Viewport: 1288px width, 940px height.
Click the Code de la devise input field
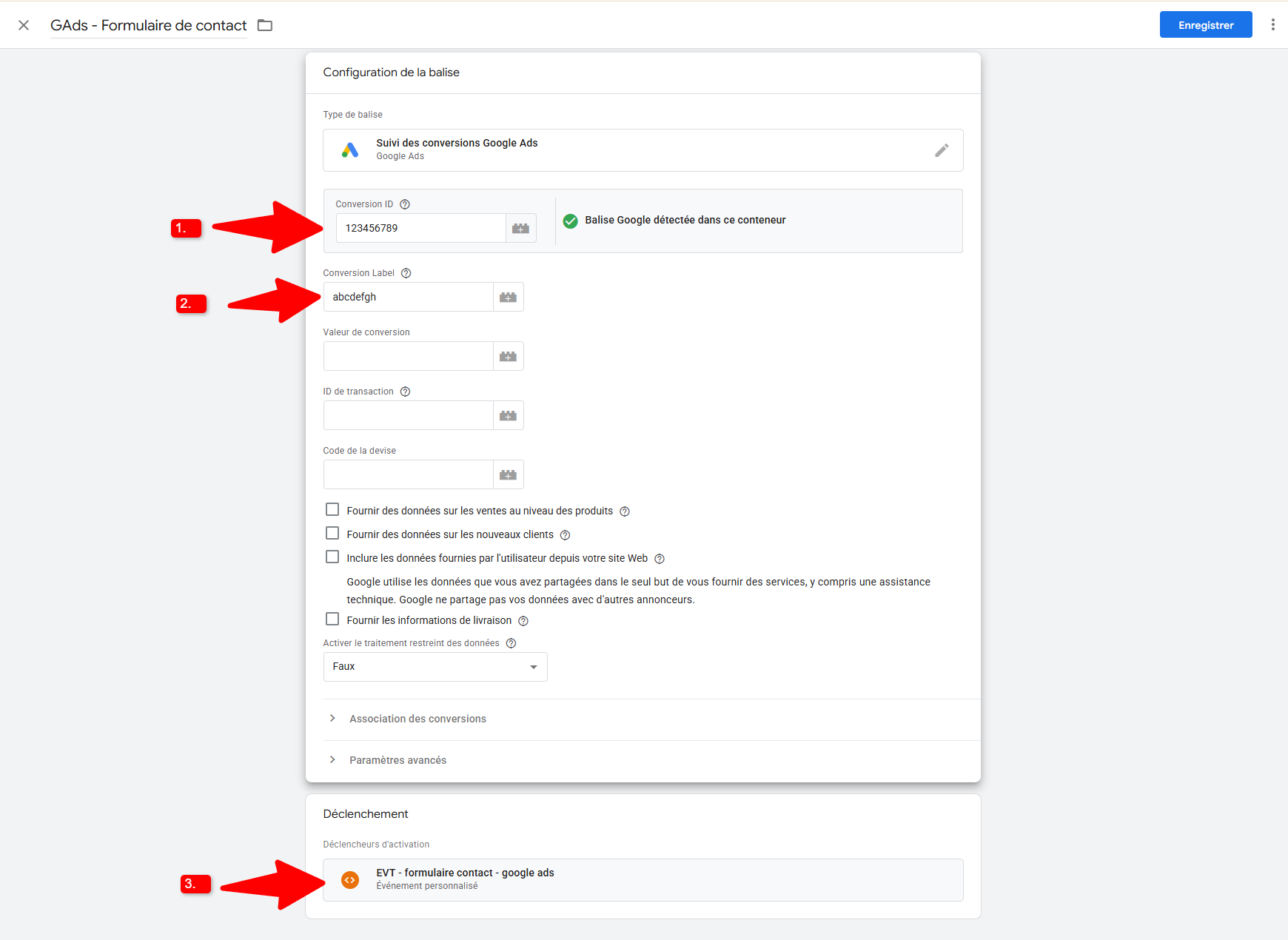coord(409,474)
